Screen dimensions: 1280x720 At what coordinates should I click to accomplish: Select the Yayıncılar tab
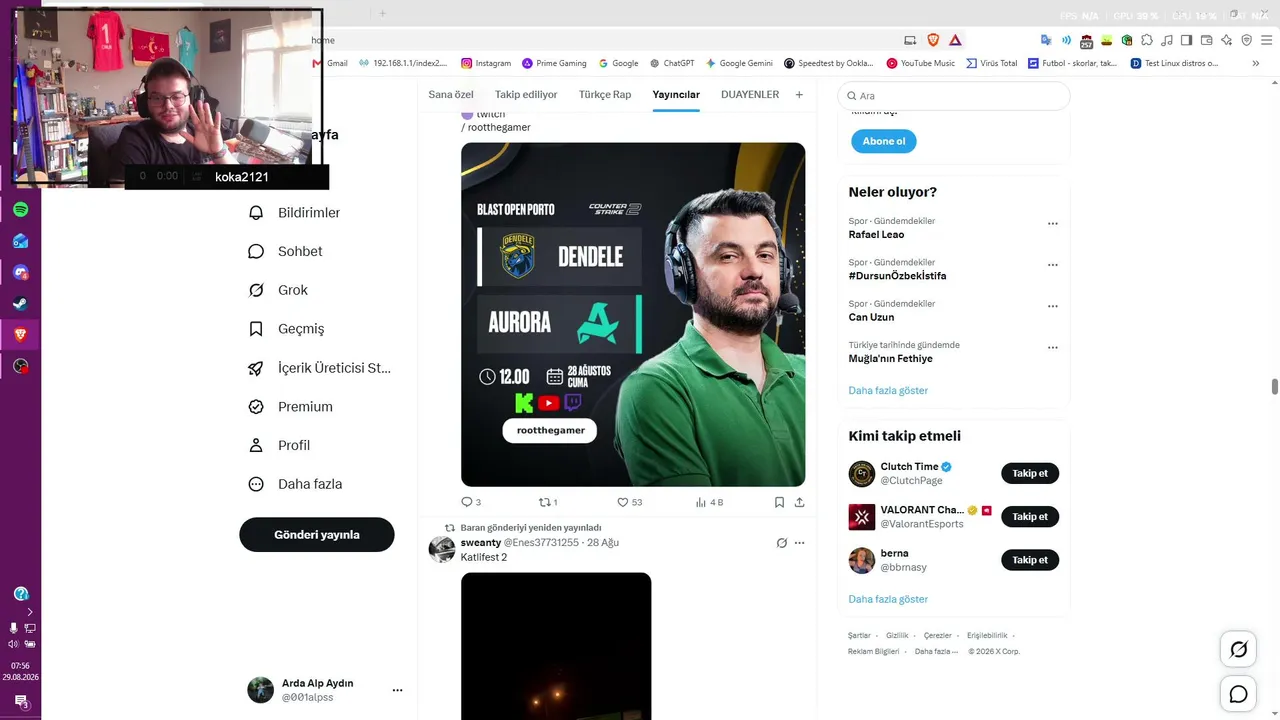point(676,94)
